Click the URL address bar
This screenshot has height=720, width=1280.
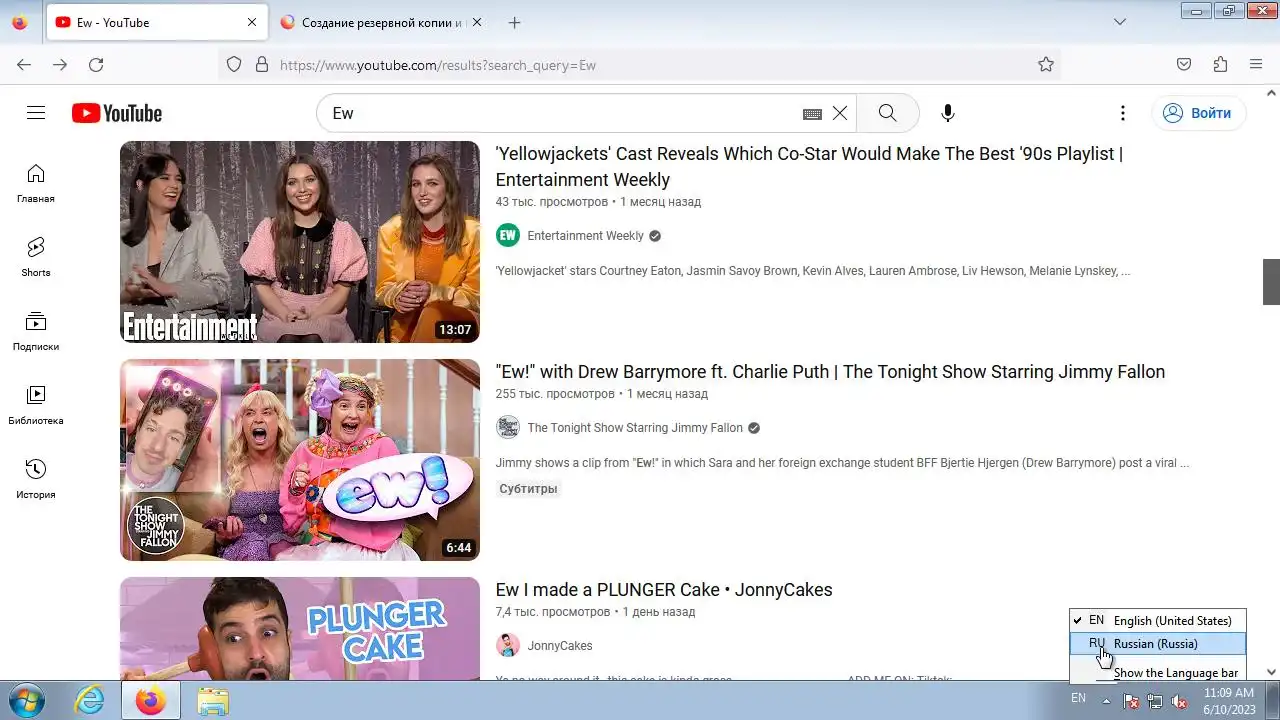pyautogui.click(x=640, y=65)
